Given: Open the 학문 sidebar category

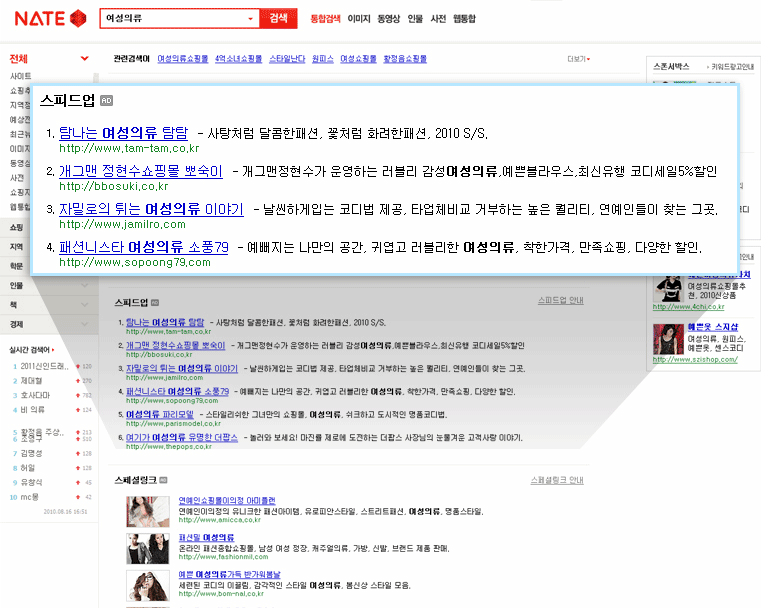Looking at the screenshot, I should coord(16,266).
